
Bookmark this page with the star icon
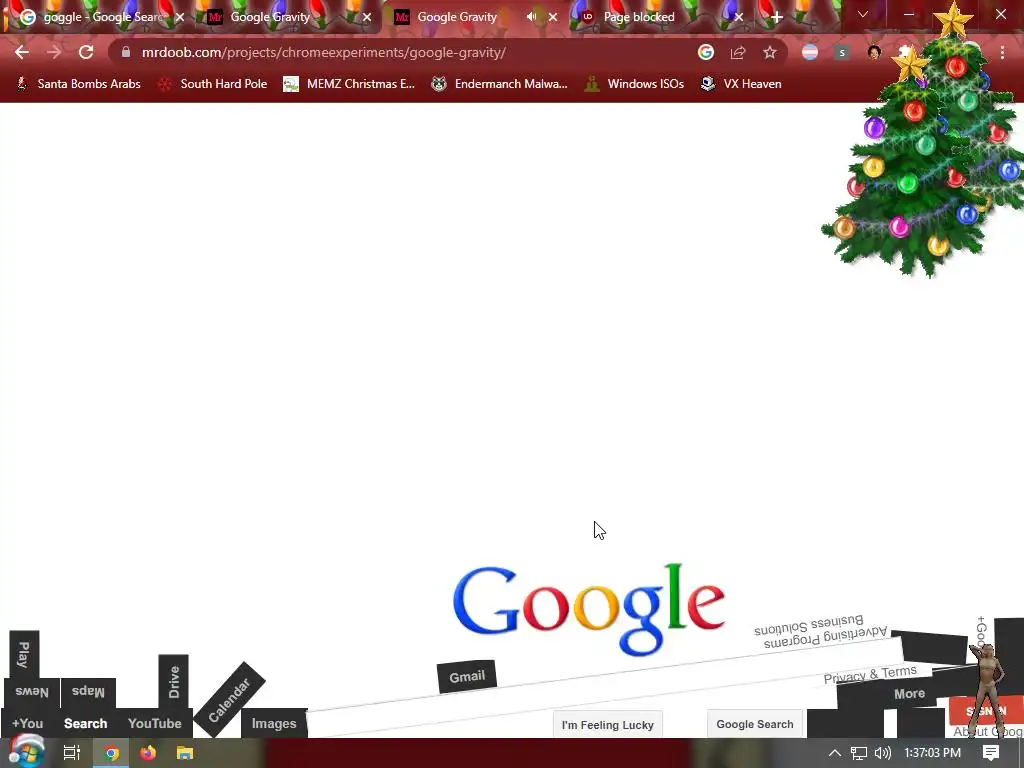click(x=770, y=52)
